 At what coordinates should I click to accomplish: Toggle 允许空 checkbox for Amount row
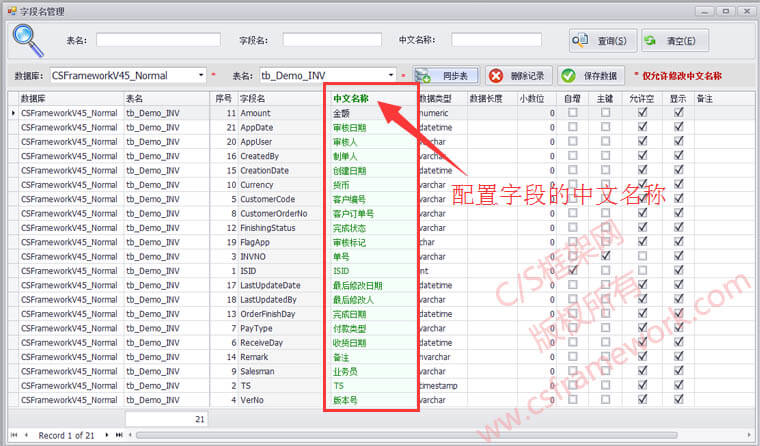point(642,113)
